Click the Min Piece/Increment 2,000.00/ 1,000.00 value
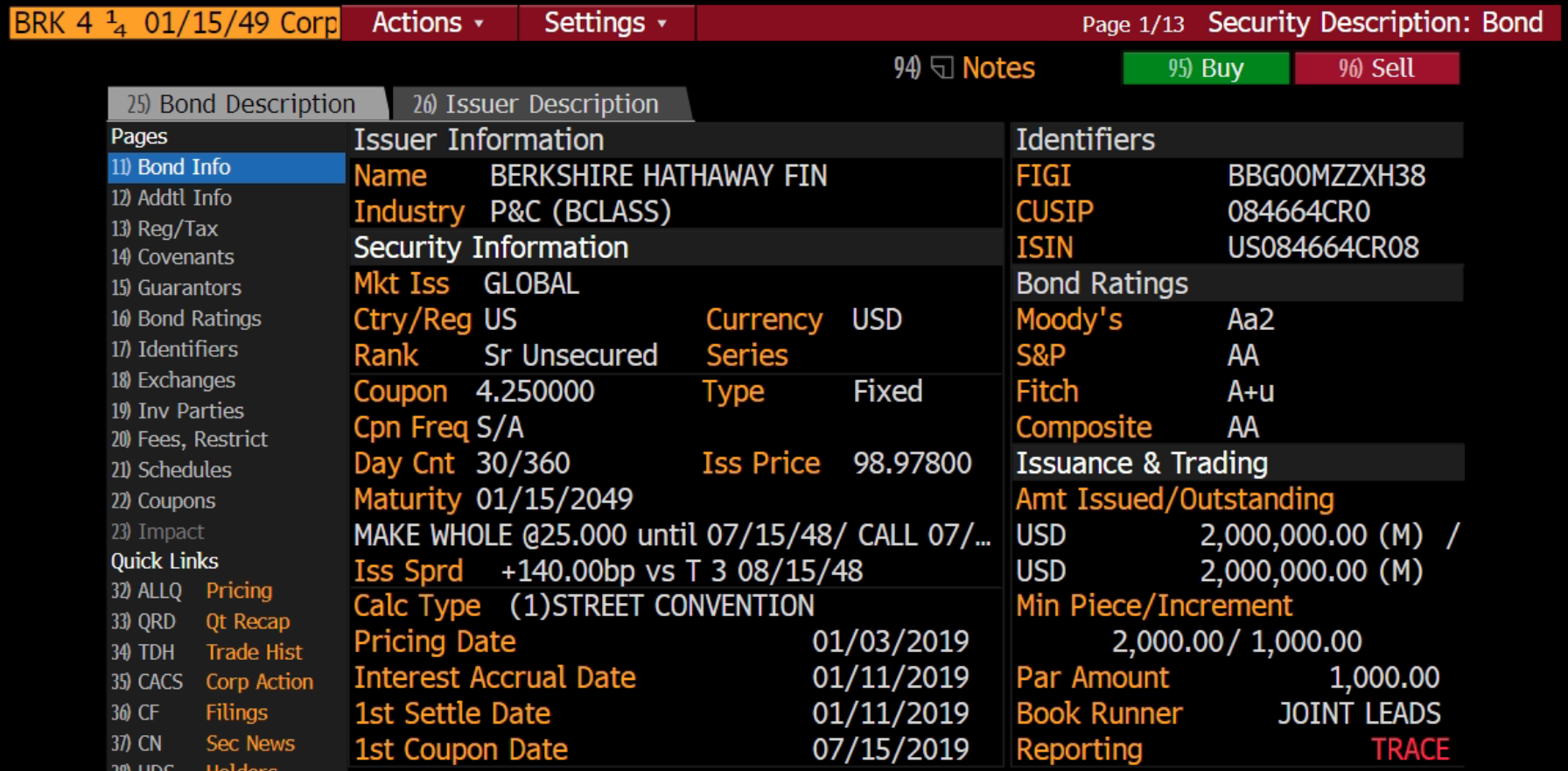 click(x=1236, y=641)
